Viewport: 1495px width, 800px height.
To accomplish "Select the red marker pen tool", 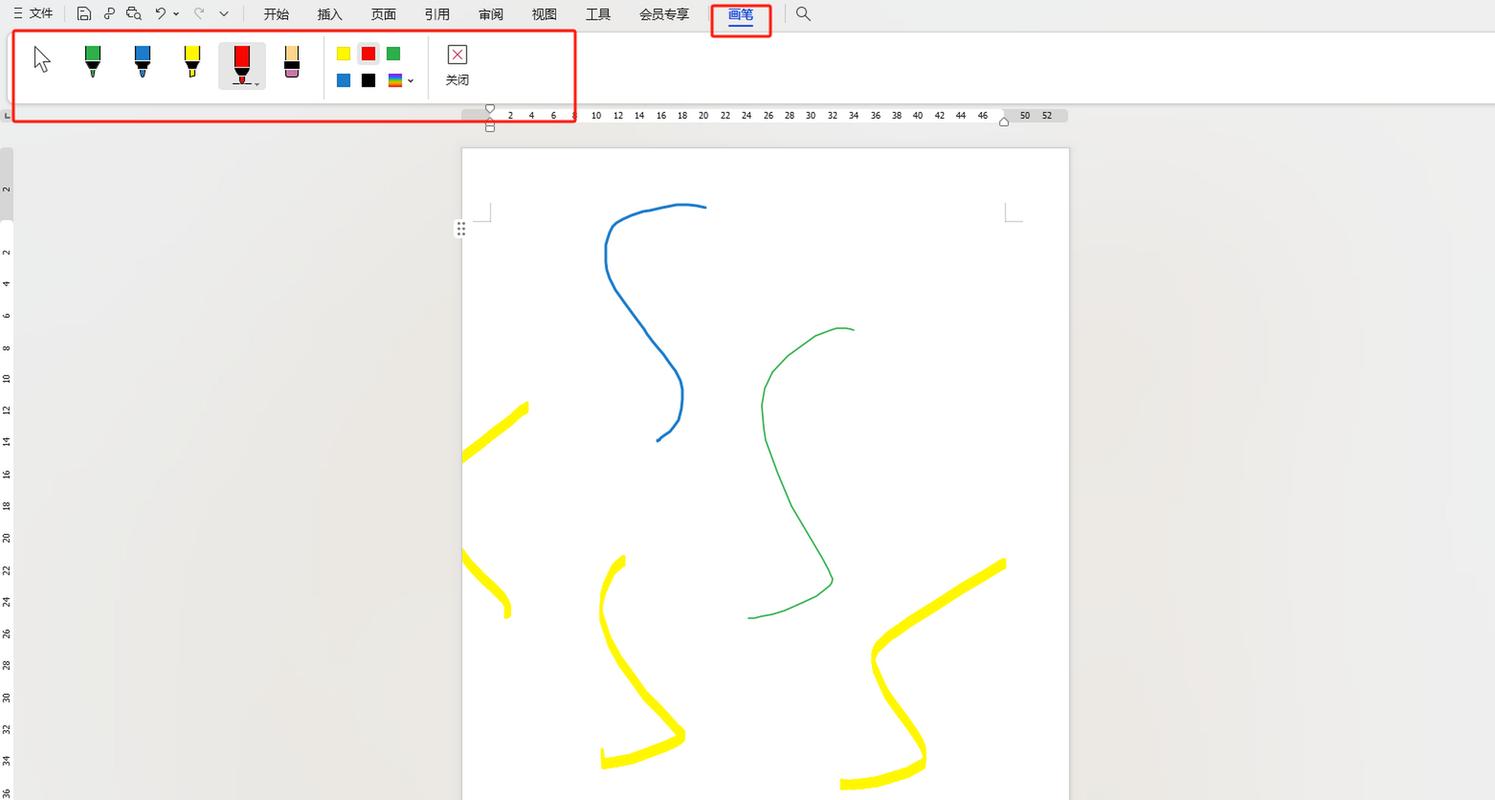I will (x=241, y=64).
